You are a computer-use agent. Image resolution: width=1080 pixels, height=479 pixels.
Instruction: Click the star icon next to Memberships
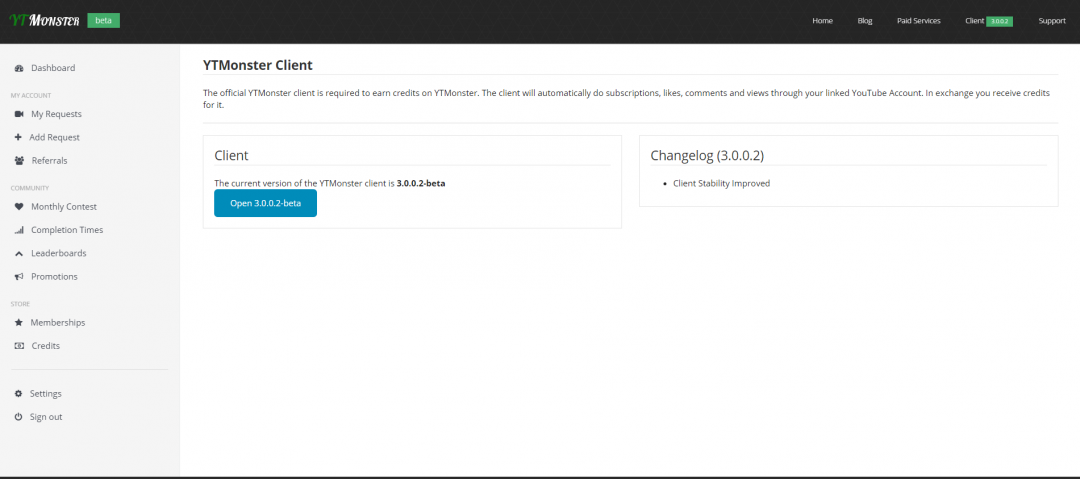[x=19, y=323]
